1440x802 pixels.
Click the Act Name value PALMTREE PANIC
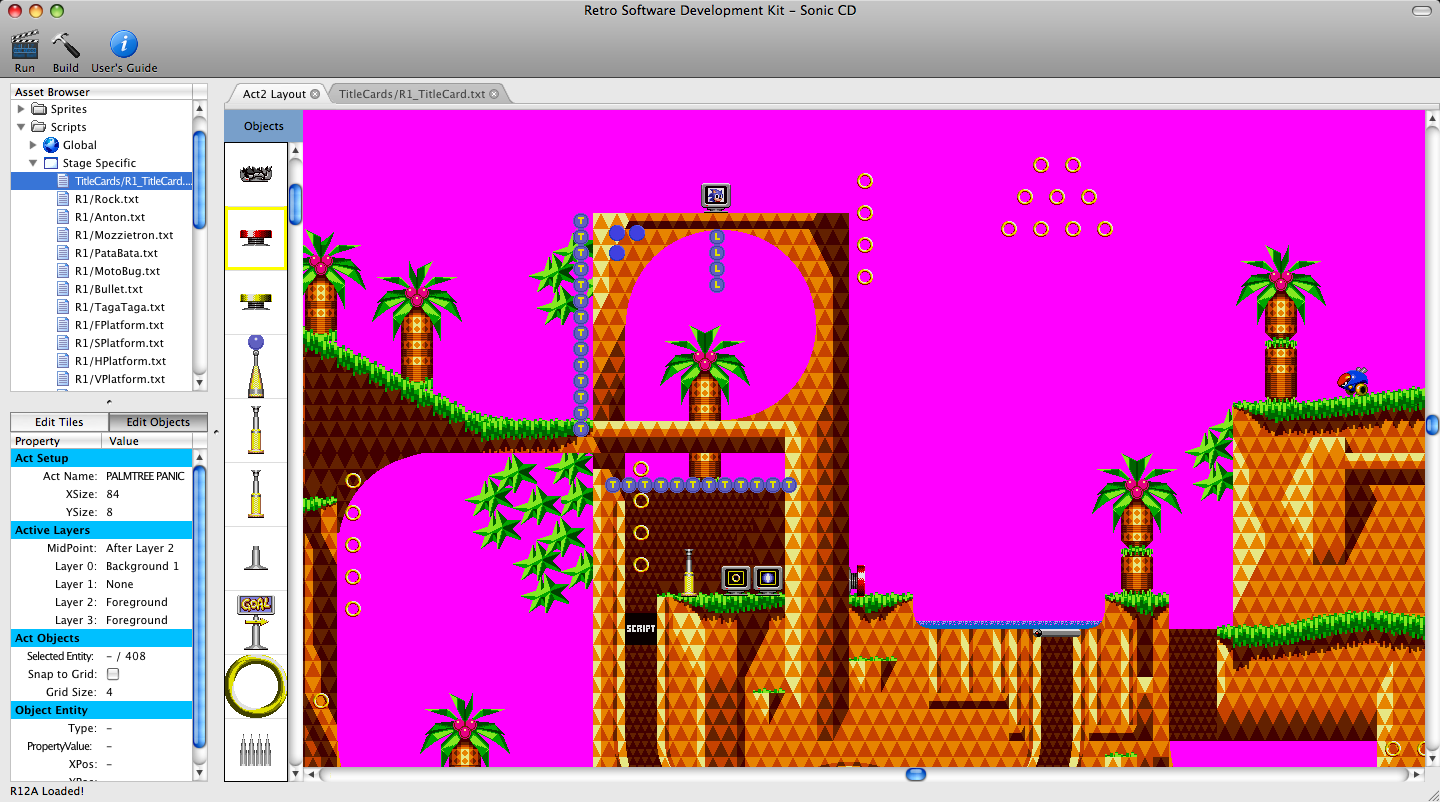point(145,476)
